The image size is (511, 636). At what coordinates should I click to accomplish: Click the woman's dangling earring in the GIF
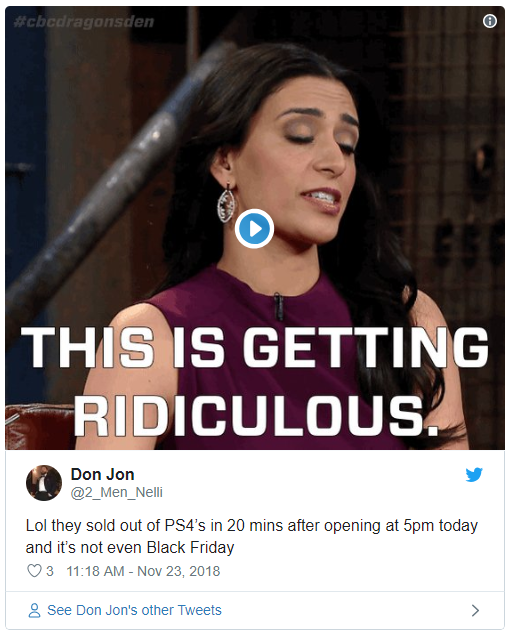[x=227, y=203]
